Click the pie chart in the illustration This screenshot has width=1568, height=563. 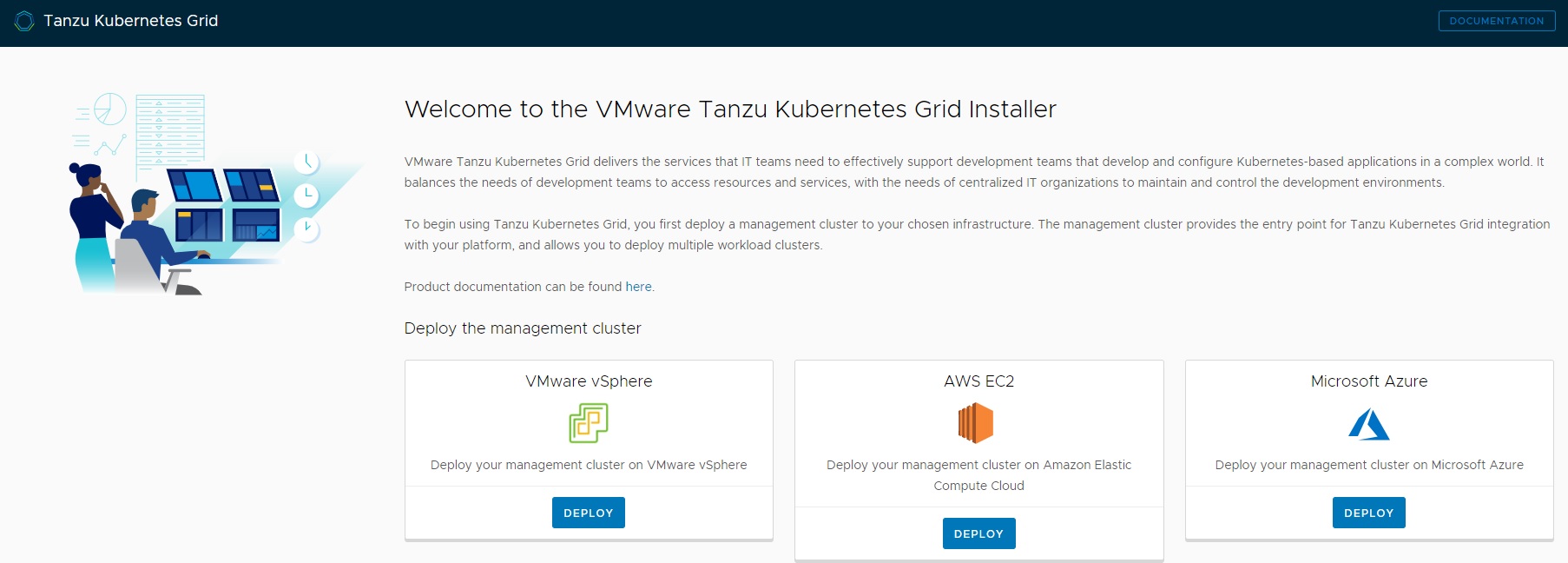110,109
